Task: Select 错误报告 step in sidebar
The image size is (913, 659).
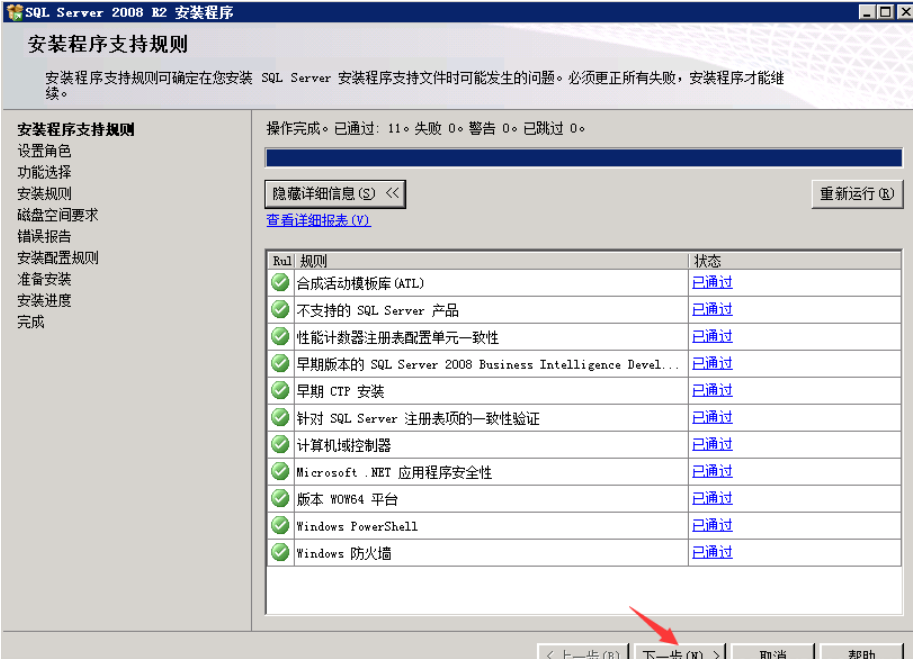Action: [44, 236]
